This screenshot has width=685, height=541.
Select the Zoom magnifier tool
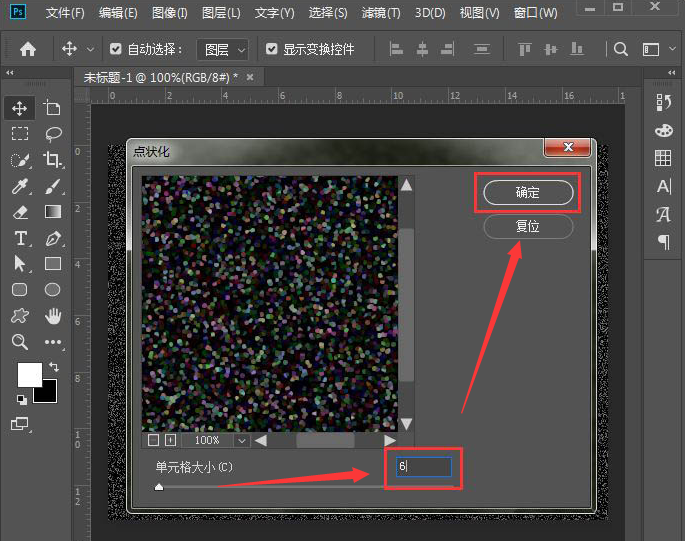pyautogui.click(x=20, y=342)
